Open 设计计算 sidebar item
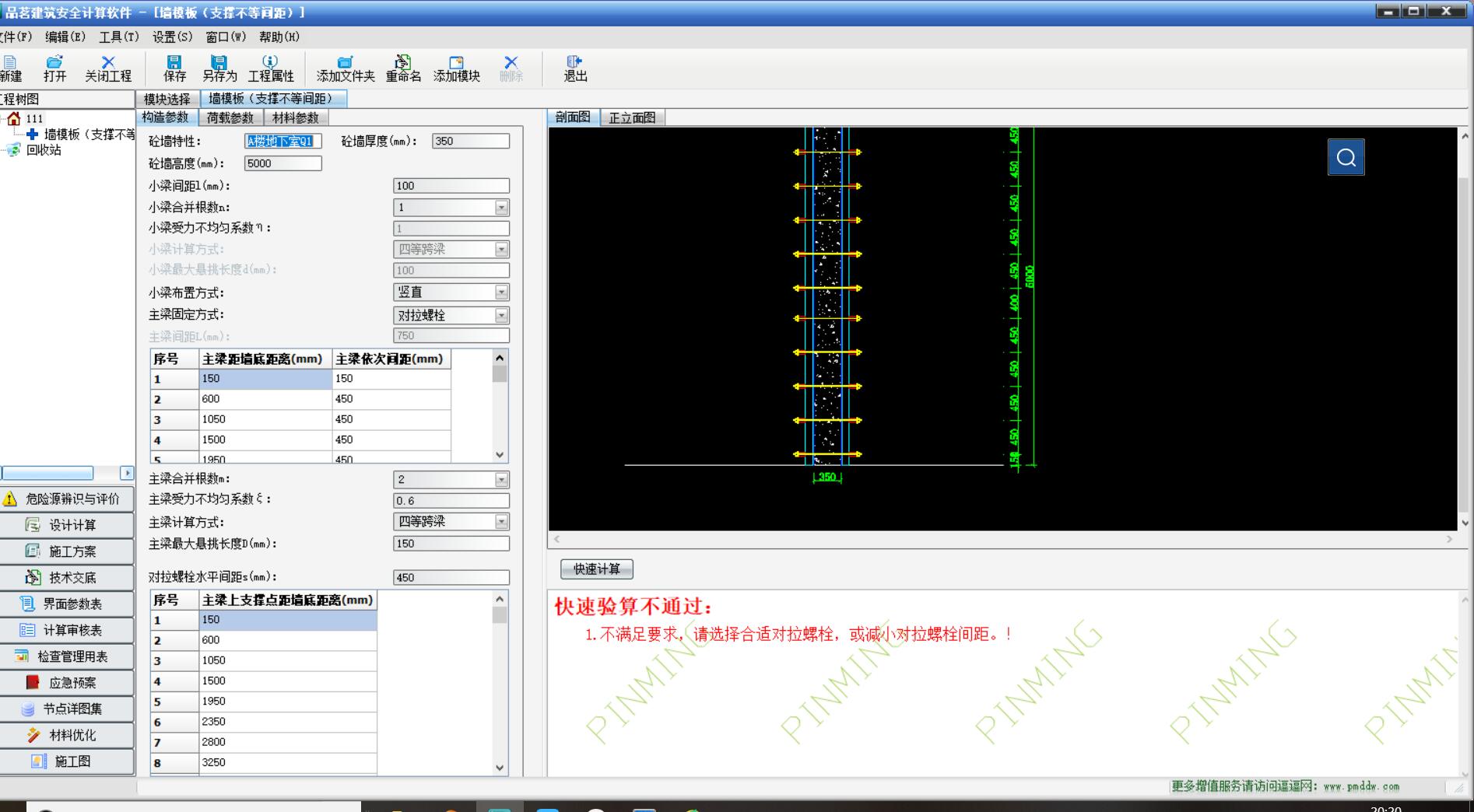Viewport: 1474px width, 812px height. click(67, 525)
